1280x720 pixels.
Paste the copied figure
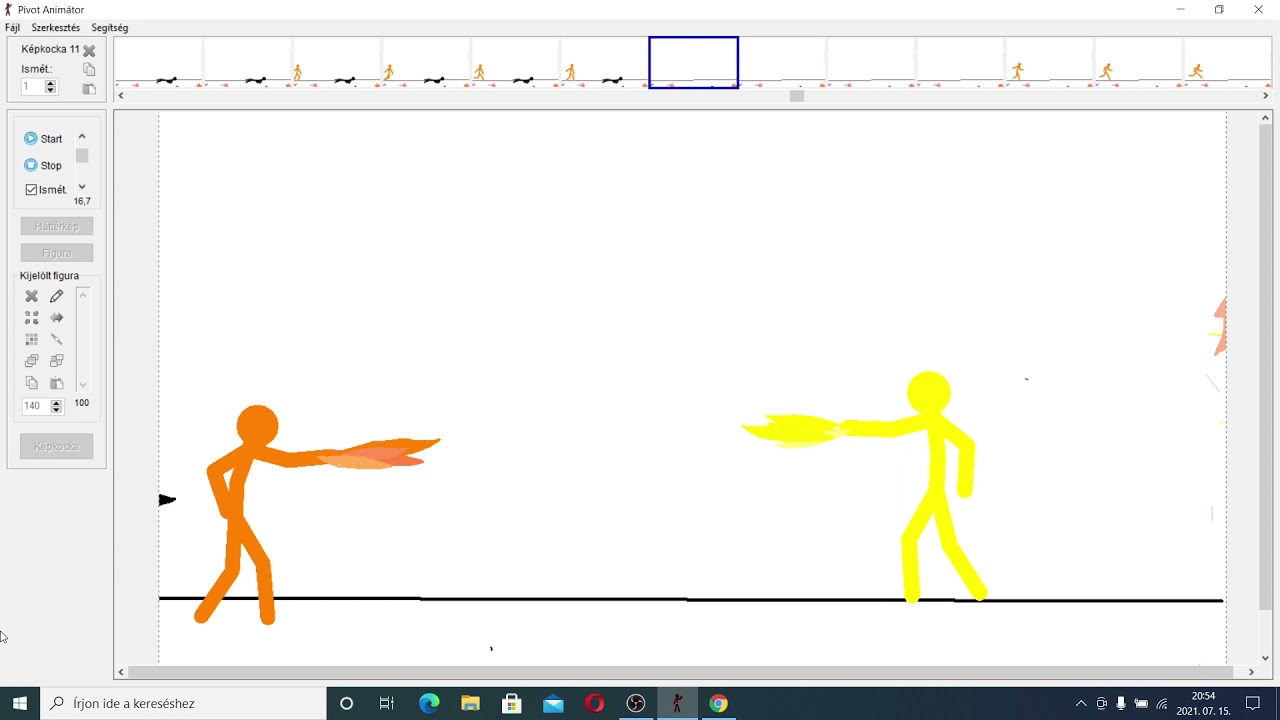click(x=57, y=383)
